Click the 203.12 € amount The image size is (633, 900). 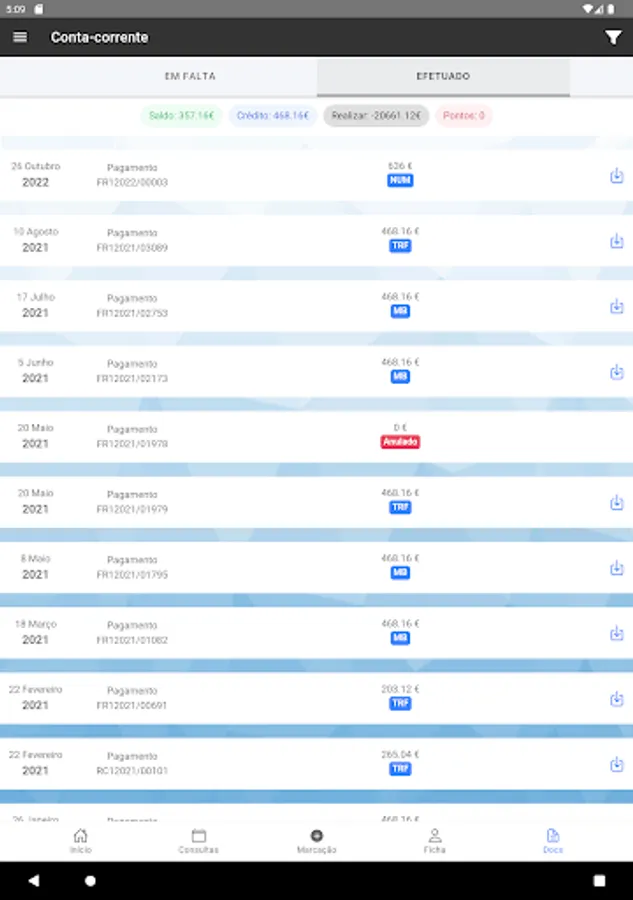click(x=400, y=689)
